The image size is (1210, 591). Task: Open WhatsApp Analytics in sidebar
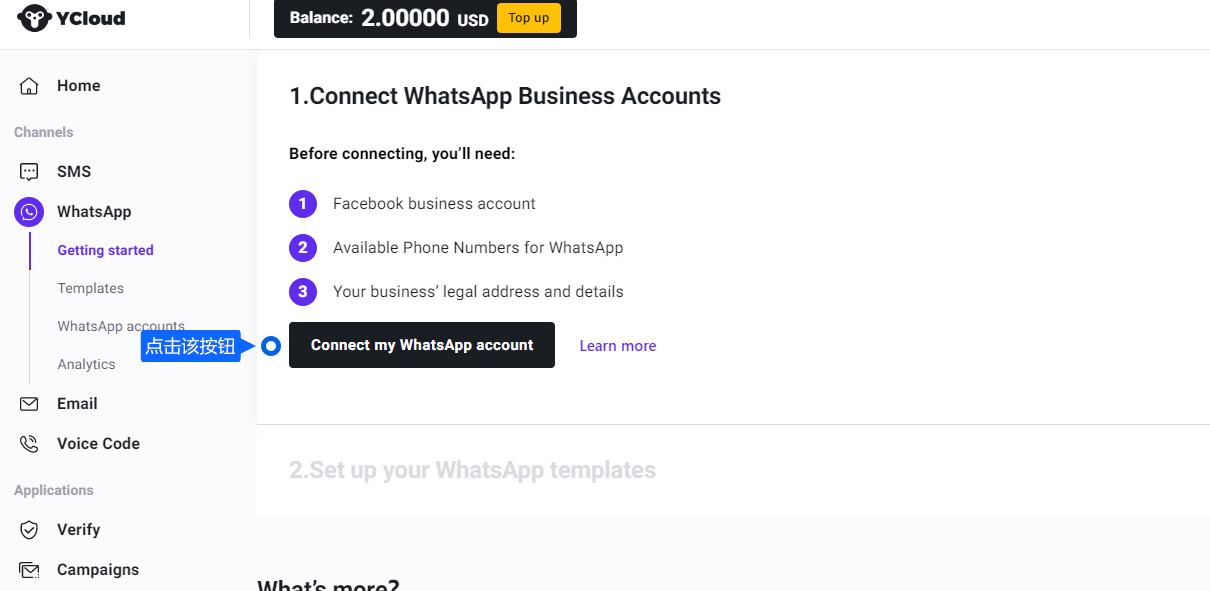point(86,364)
